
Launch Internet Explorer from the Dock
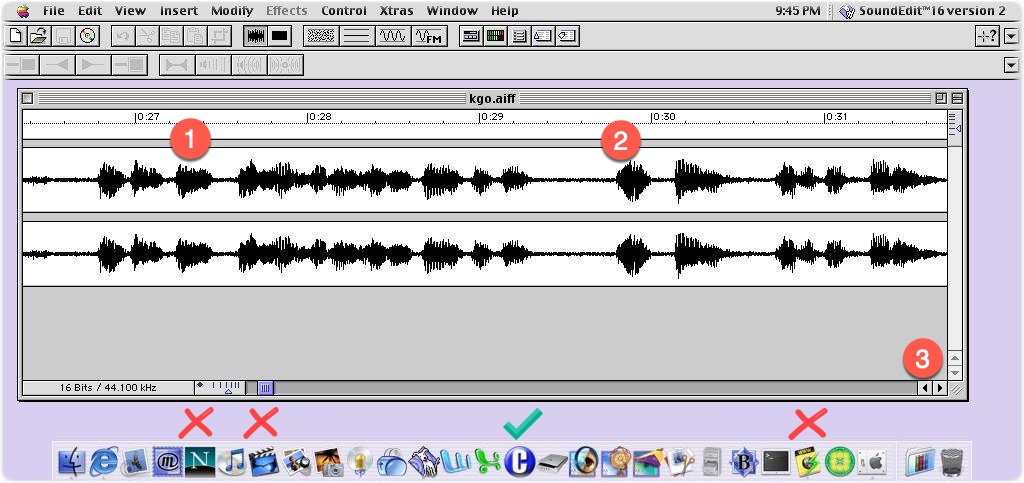(103, 461)
